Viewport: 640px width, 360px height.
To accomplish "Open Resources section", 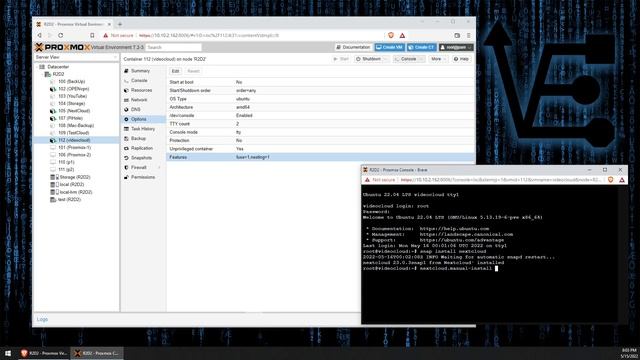I will tap(141, 90).
